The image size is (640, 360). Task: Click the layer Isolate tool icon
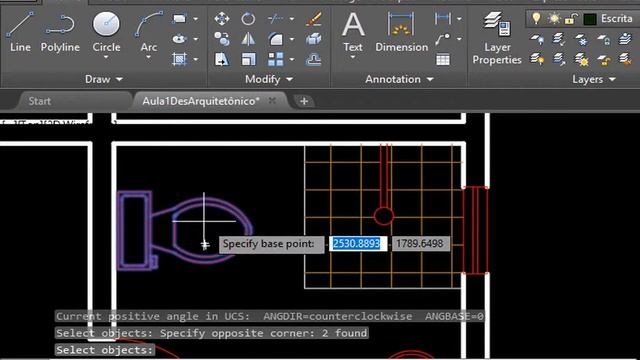coord(559,39)
